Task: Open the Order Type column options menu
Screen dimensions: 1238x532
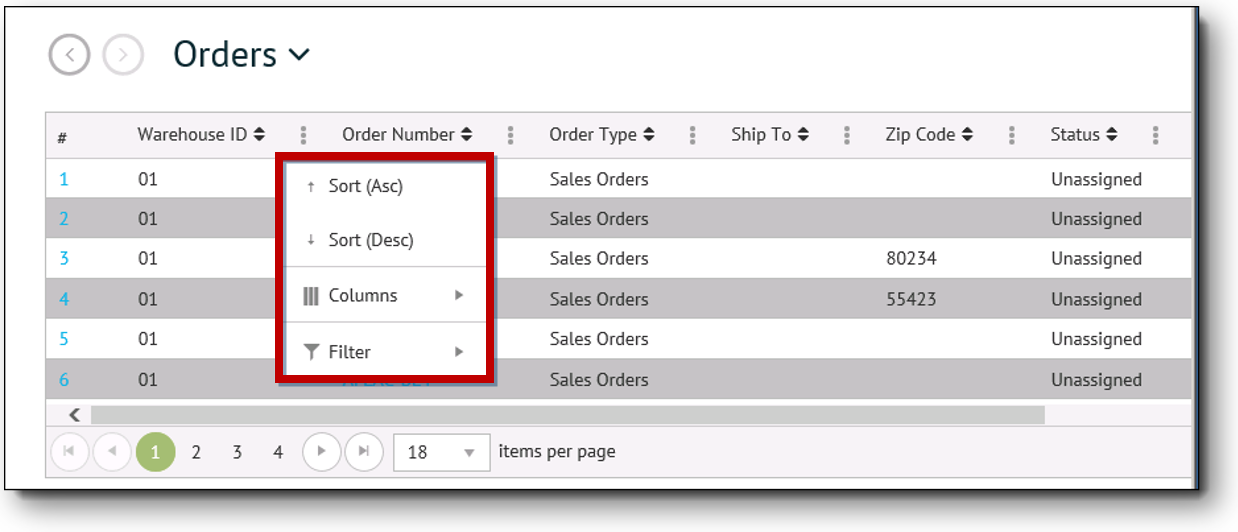Action: point(692,135)
